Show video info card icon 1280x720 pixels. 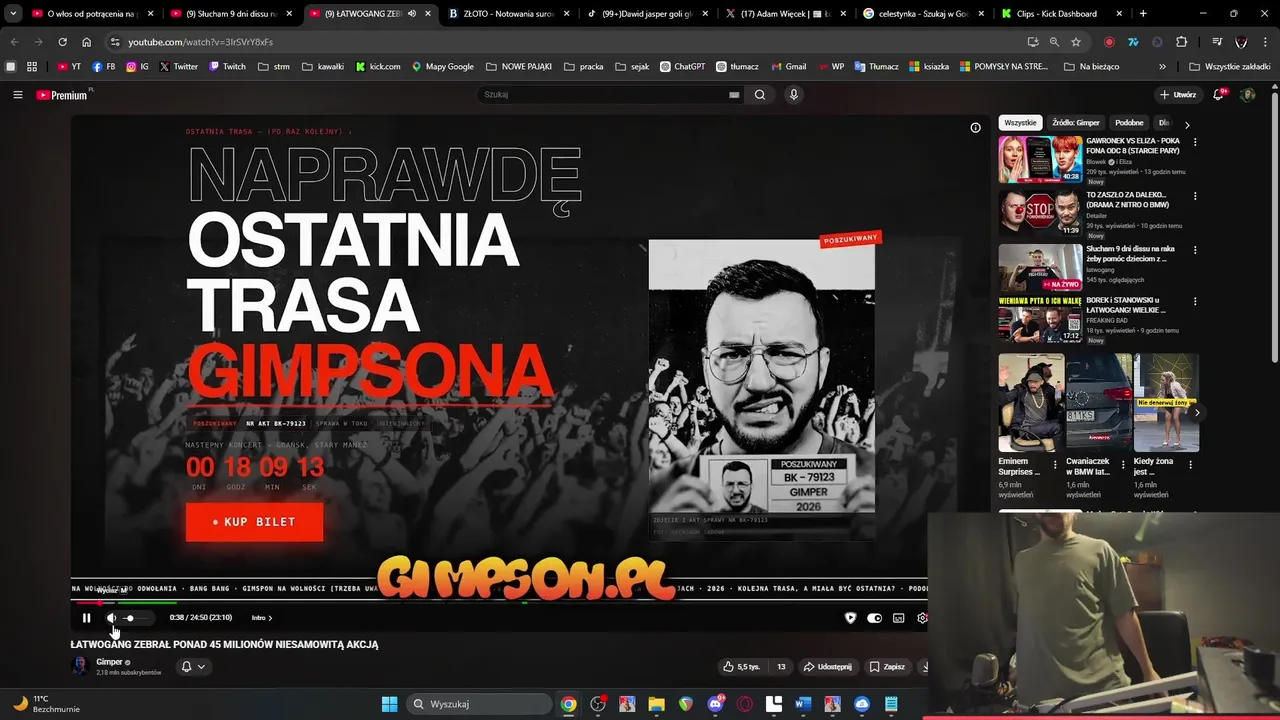[x=975, y=128]
